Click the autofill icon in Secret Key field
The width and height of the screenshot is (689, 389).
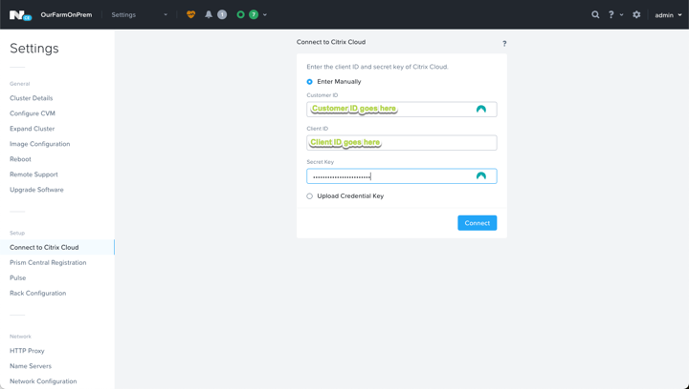point(481,176)
